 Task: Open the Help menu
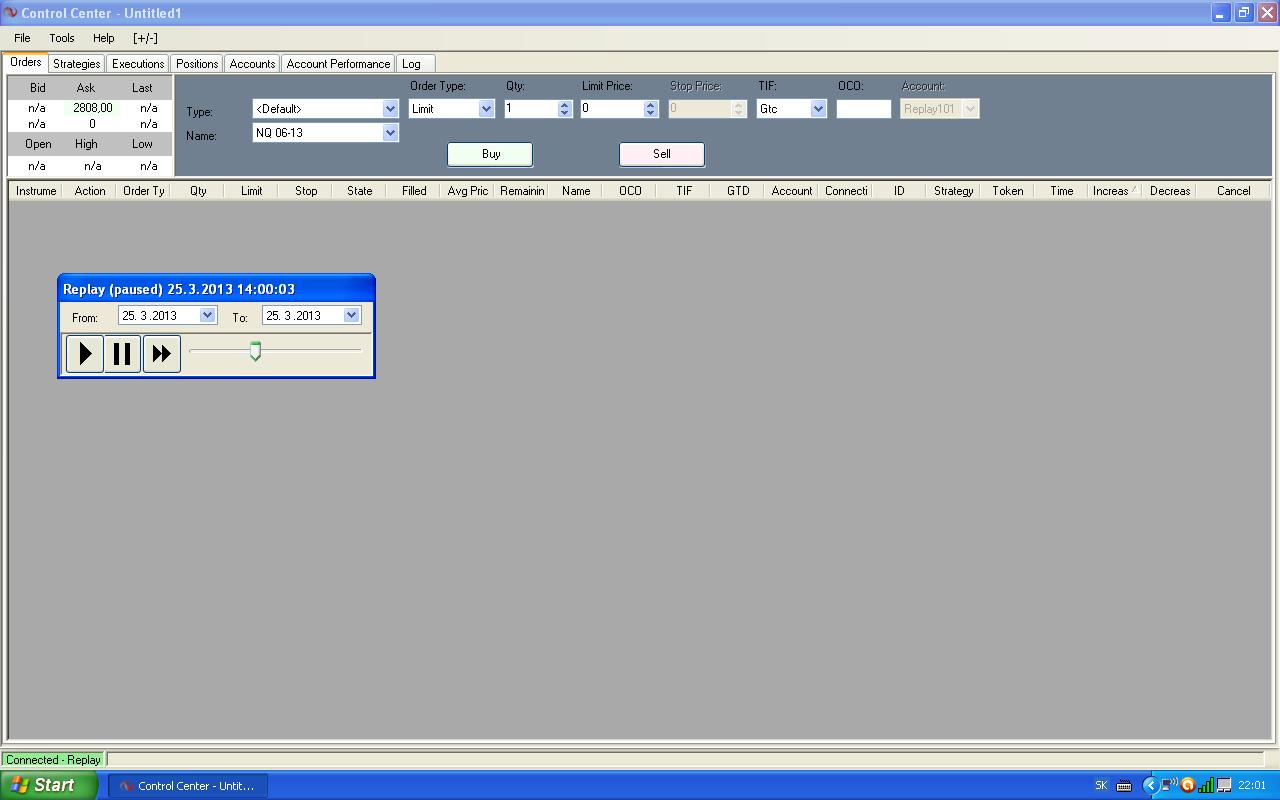tap(103, 38)
